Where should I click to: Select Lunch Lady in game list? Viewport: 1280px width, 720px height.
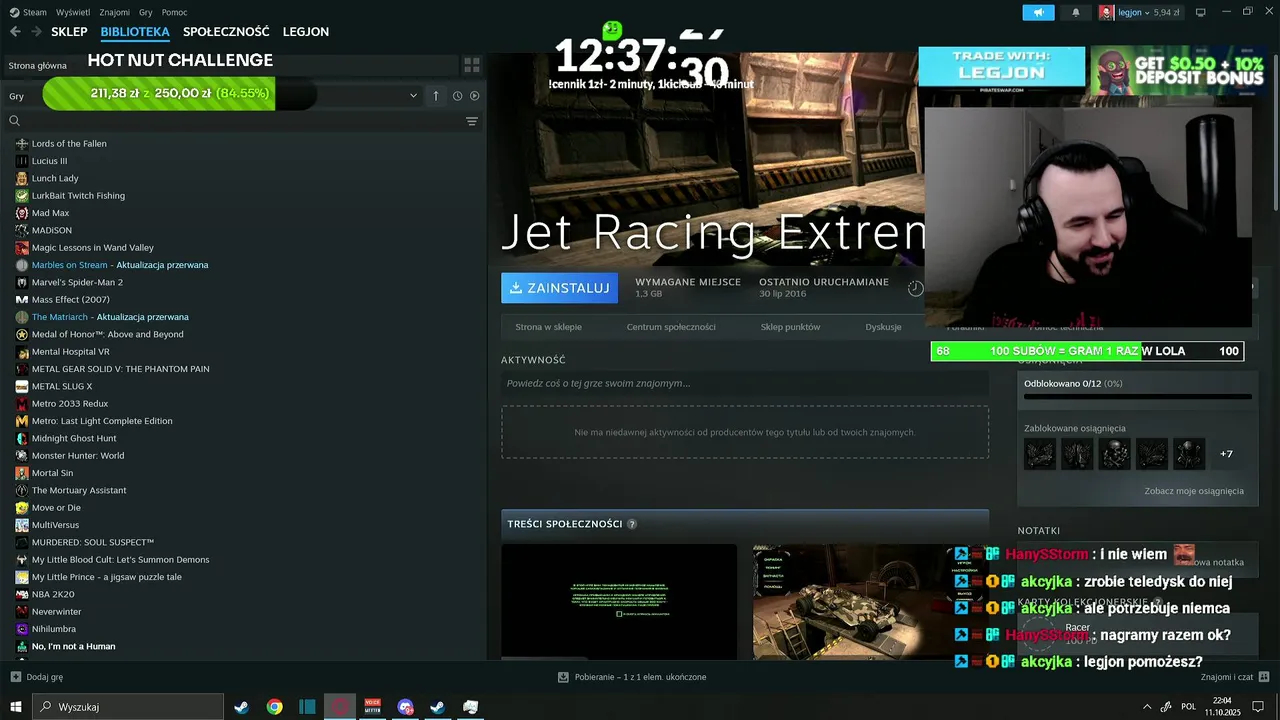click(x=55, y=178)
